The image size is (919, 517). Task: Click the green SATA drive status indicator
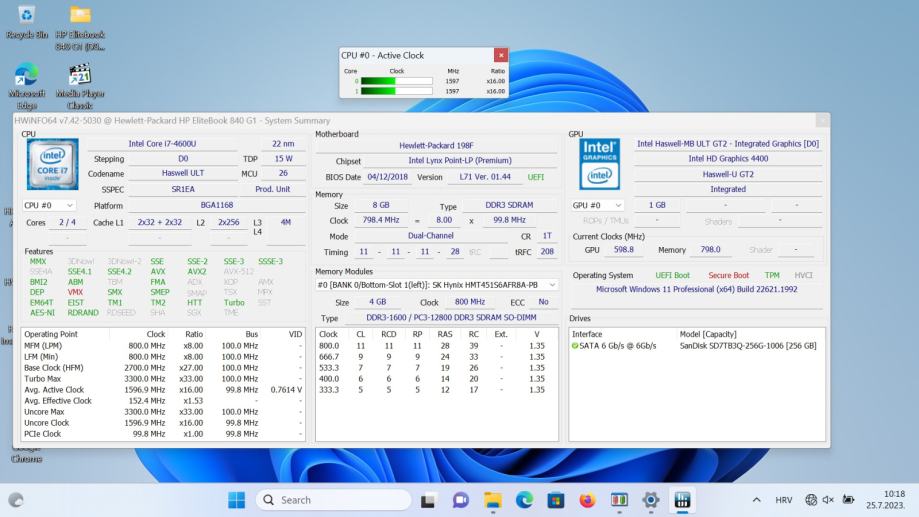[x=576, y=346]
